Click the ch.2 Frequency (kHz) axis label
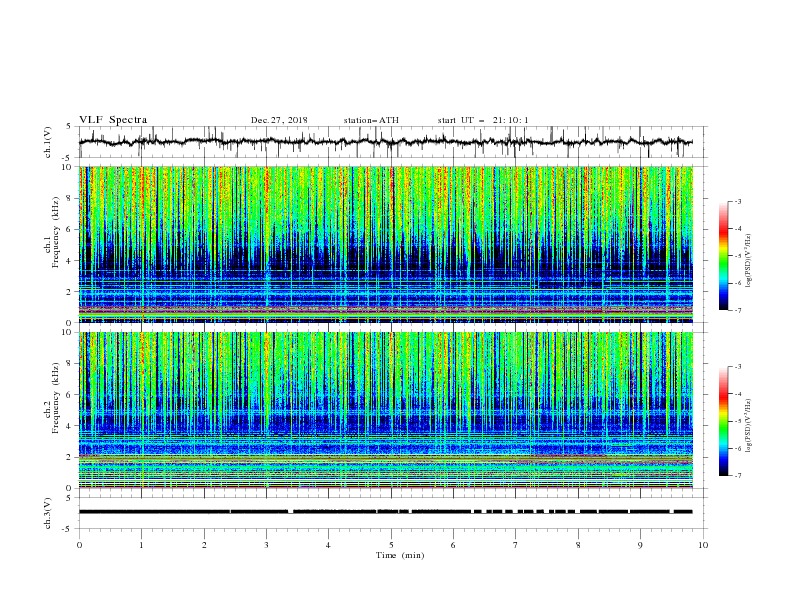792x612 pixels. [x=52, y=398]
